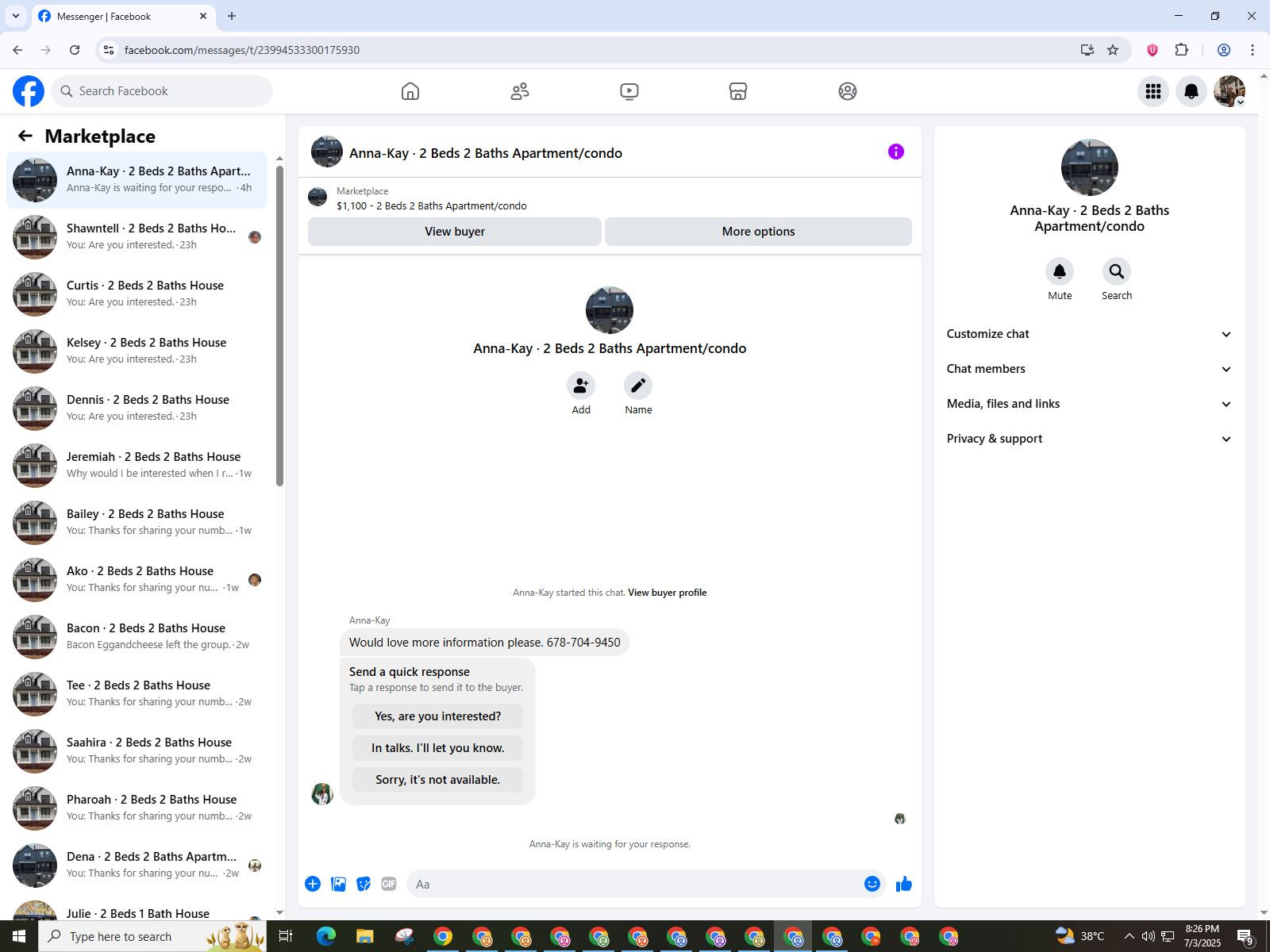Open Tee 2 Beds 2 Baths House chat
The height and width of the screenshot is (952, 1270).
[x=137, y=694]
